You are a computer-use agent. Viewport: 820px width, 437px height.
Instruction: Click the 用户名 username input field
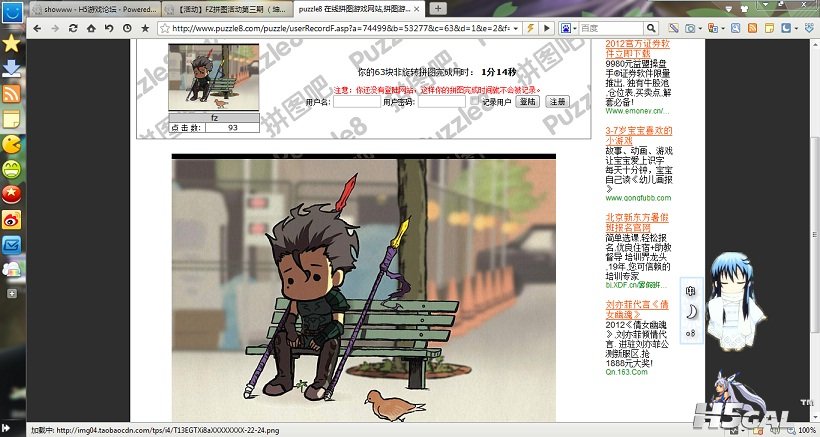355,102
